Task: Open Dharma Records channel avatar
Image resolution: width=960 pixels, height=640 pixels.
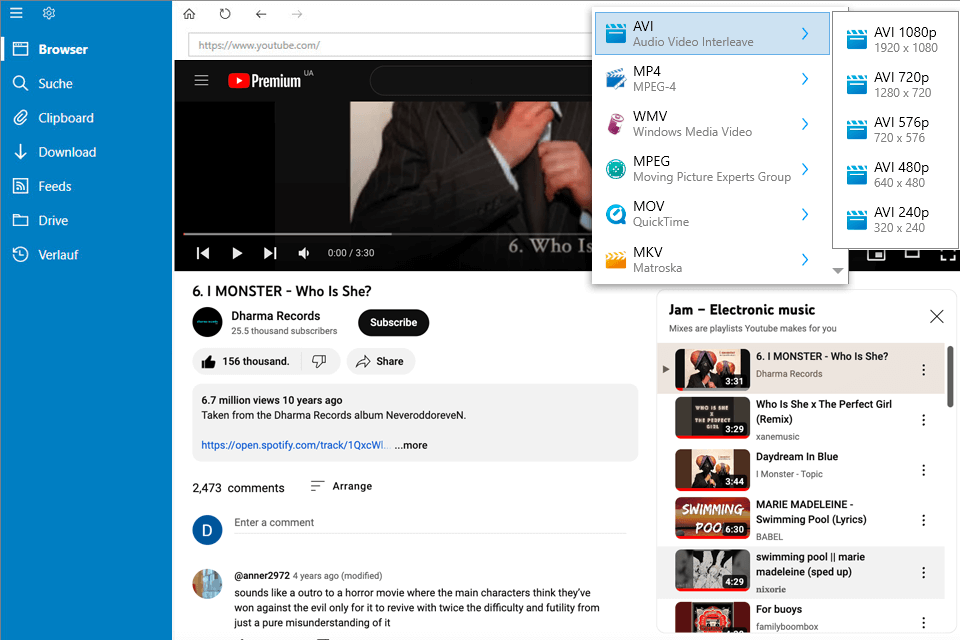Action: click(x=208, y=322)
